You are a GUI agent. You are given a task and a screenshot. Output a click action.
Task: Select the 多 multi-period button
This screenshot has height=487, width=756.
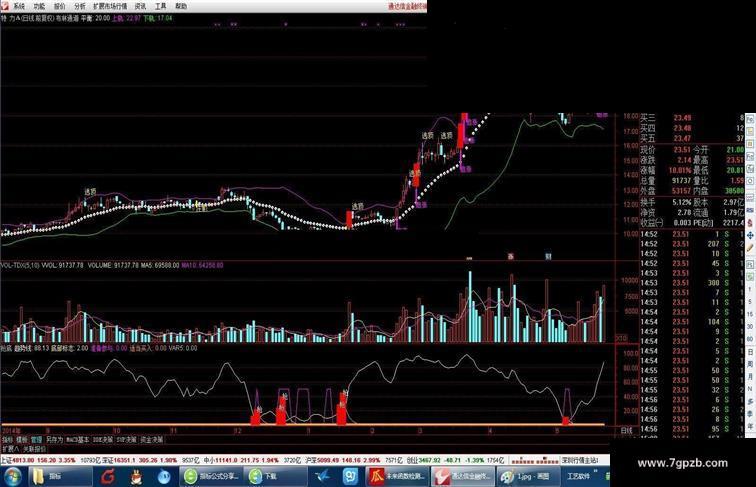pyautogui.click(x=750, y=401)
